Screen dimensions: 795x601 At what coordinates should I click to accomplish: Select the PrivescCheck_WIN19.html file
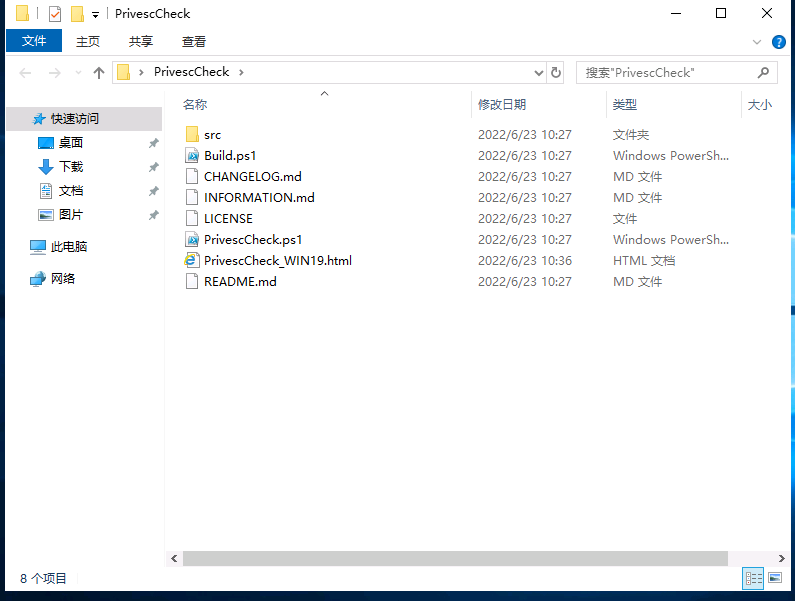point(277,261)
